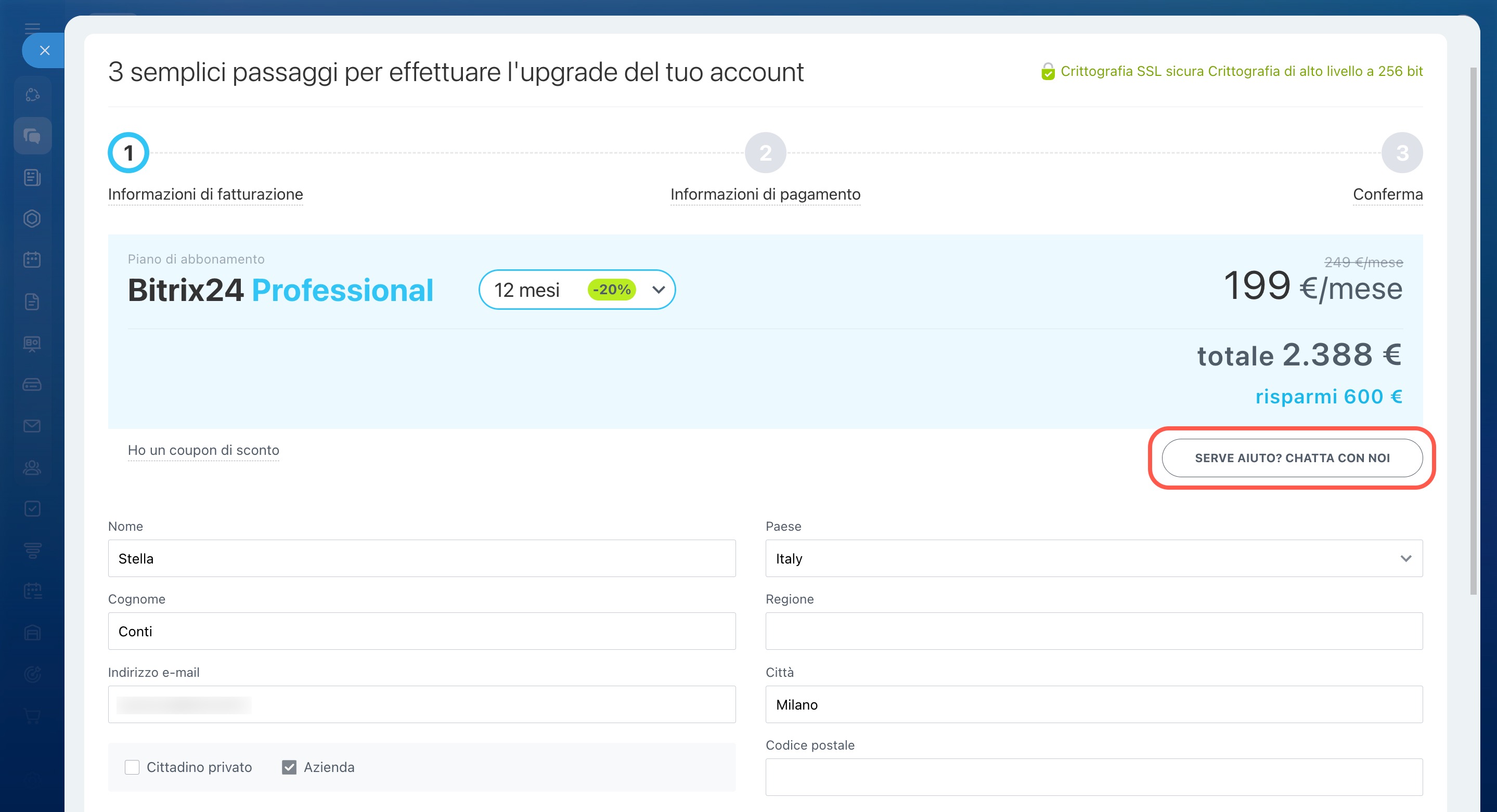Click the page vertical scrollbar
Image resolution: width=1497 pixels, height=812 pixels.
1473,331
